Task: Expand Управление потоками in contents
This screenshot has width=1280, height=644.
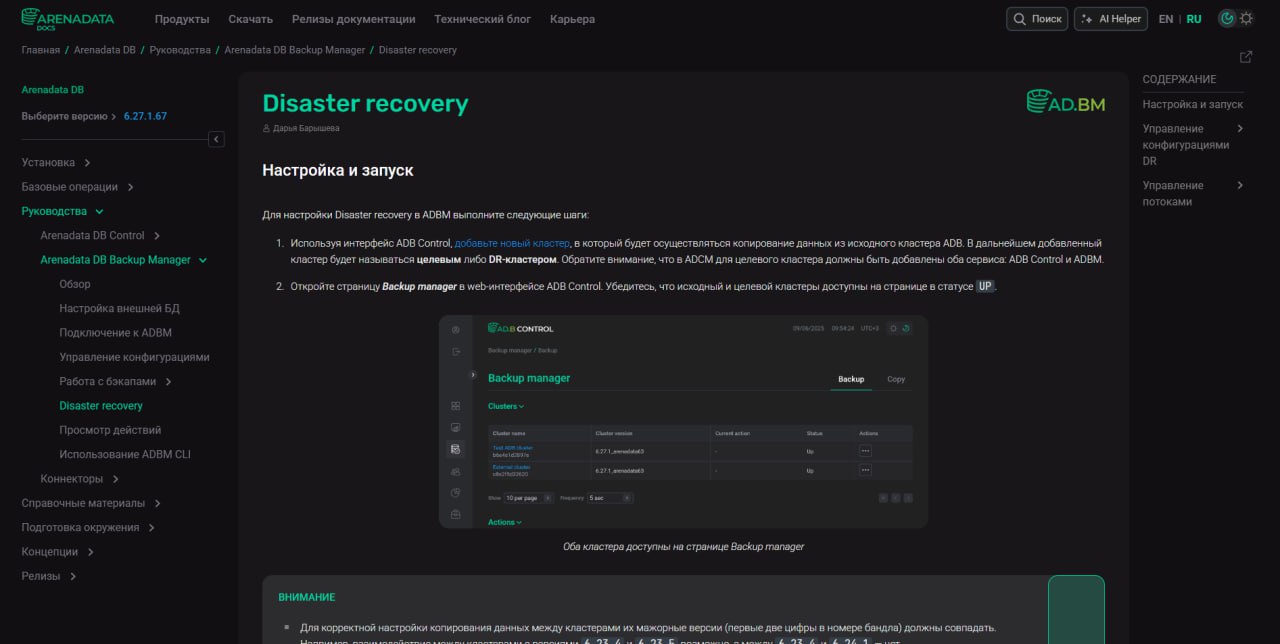Action: pyautogui.click(x=1240, y=185)
